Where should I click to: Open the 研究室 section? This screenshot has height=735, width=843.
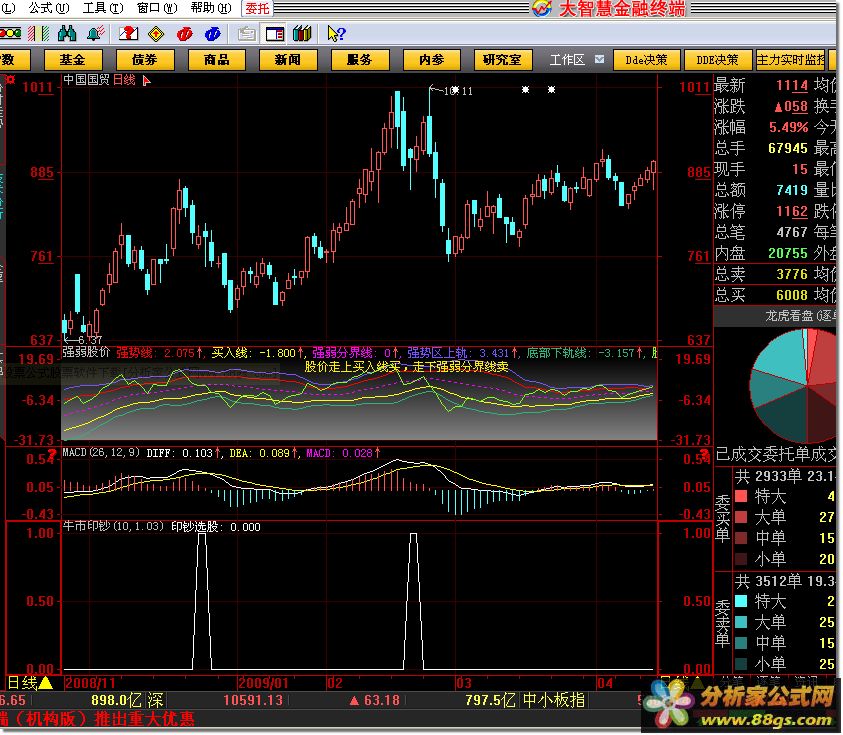503,60
